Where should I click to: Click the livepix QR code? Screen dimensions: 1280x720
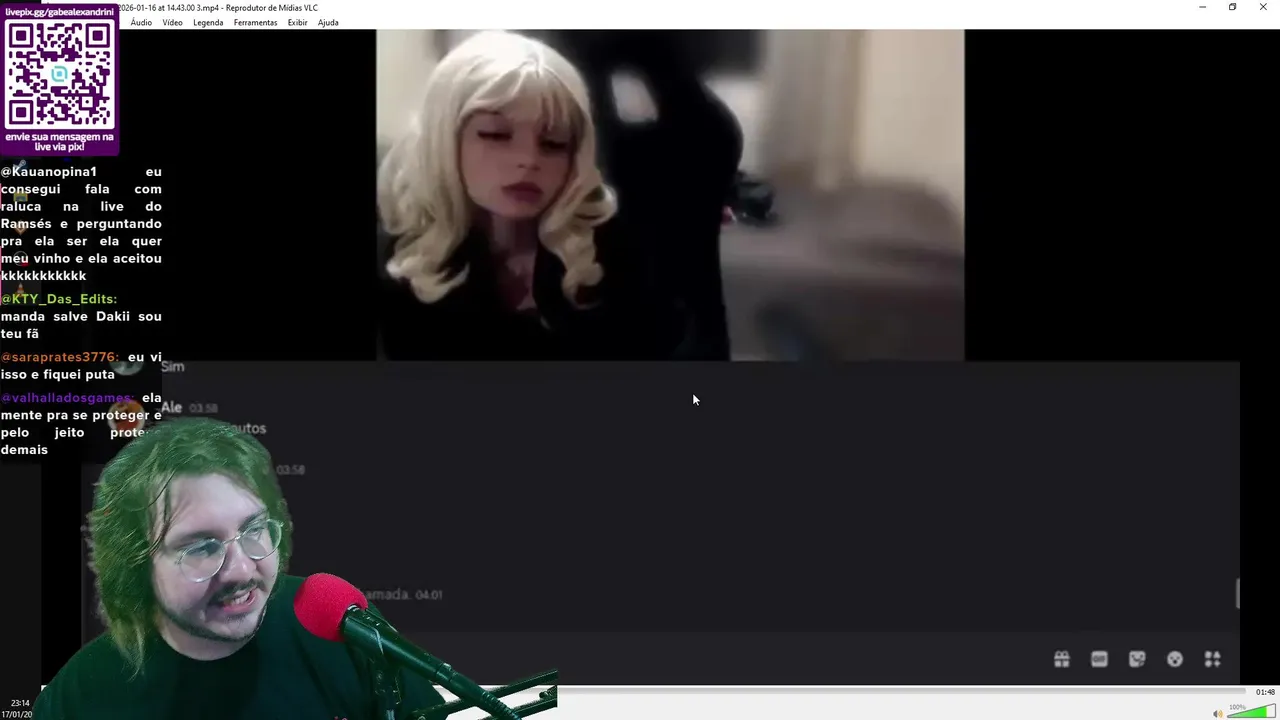[x=59, y=74]
